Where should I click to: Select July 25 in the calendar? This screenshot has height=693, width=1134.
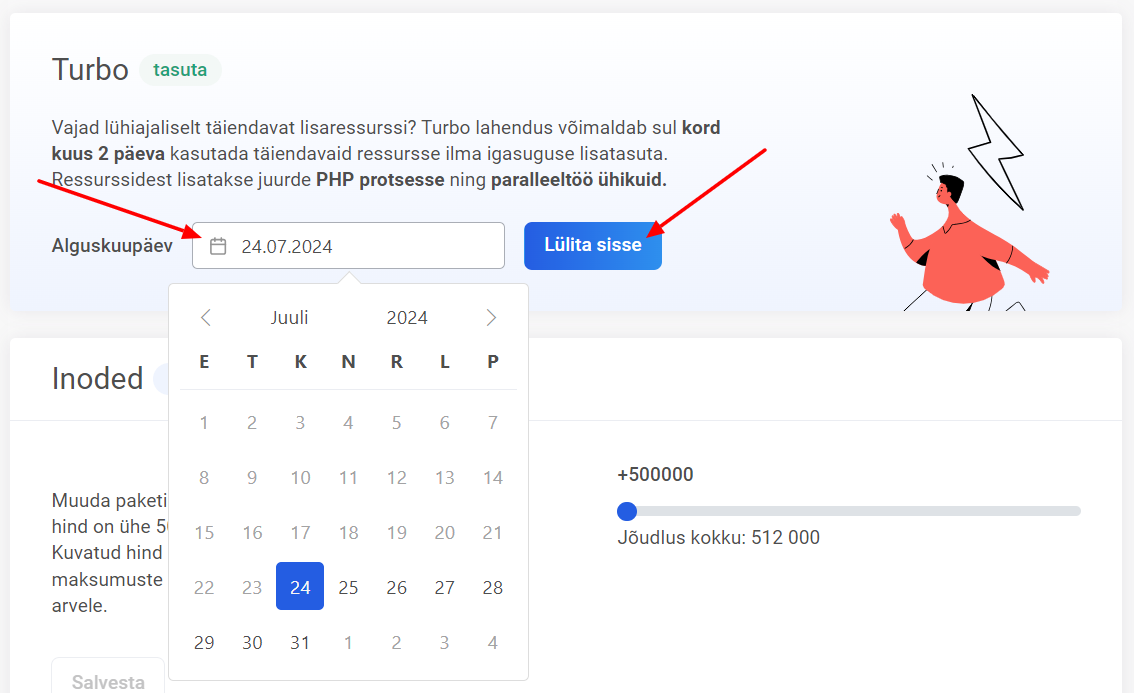point(348,587)
